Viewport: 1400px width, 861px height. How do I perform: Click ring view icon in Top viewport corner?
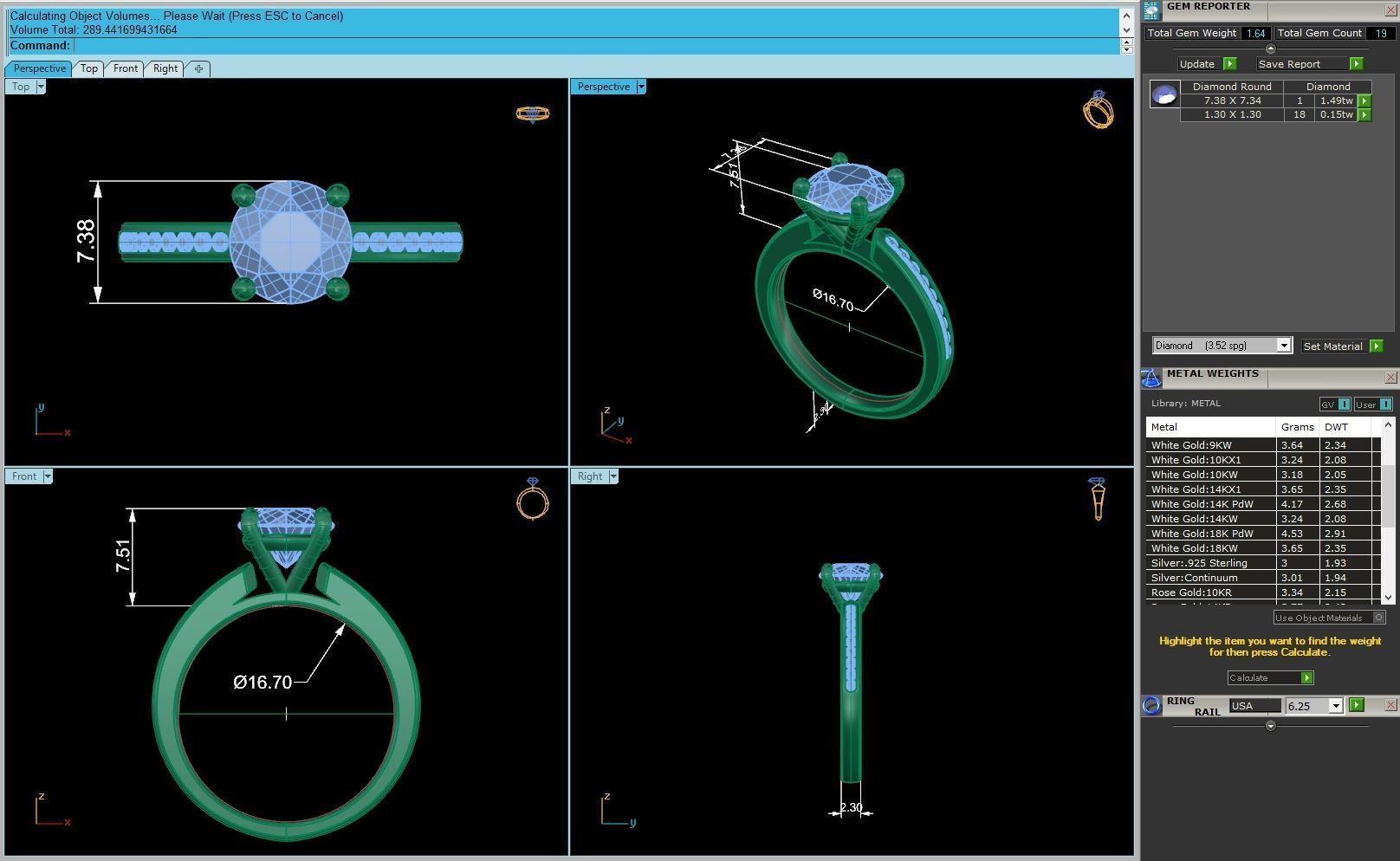tap(532, 113)
